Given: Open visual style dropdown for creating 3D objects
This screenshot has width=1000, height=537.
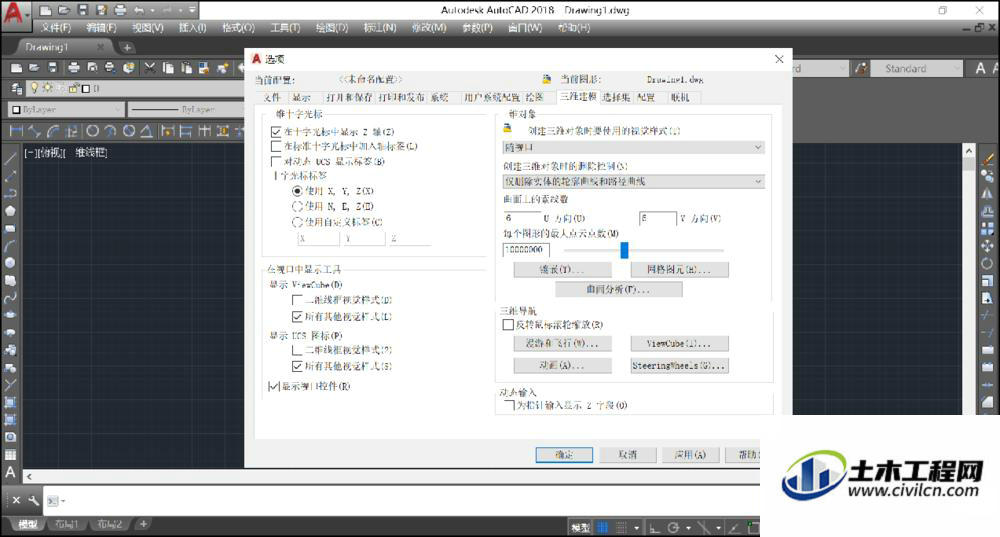Looking at the screenshot, I should coord(633,147).
